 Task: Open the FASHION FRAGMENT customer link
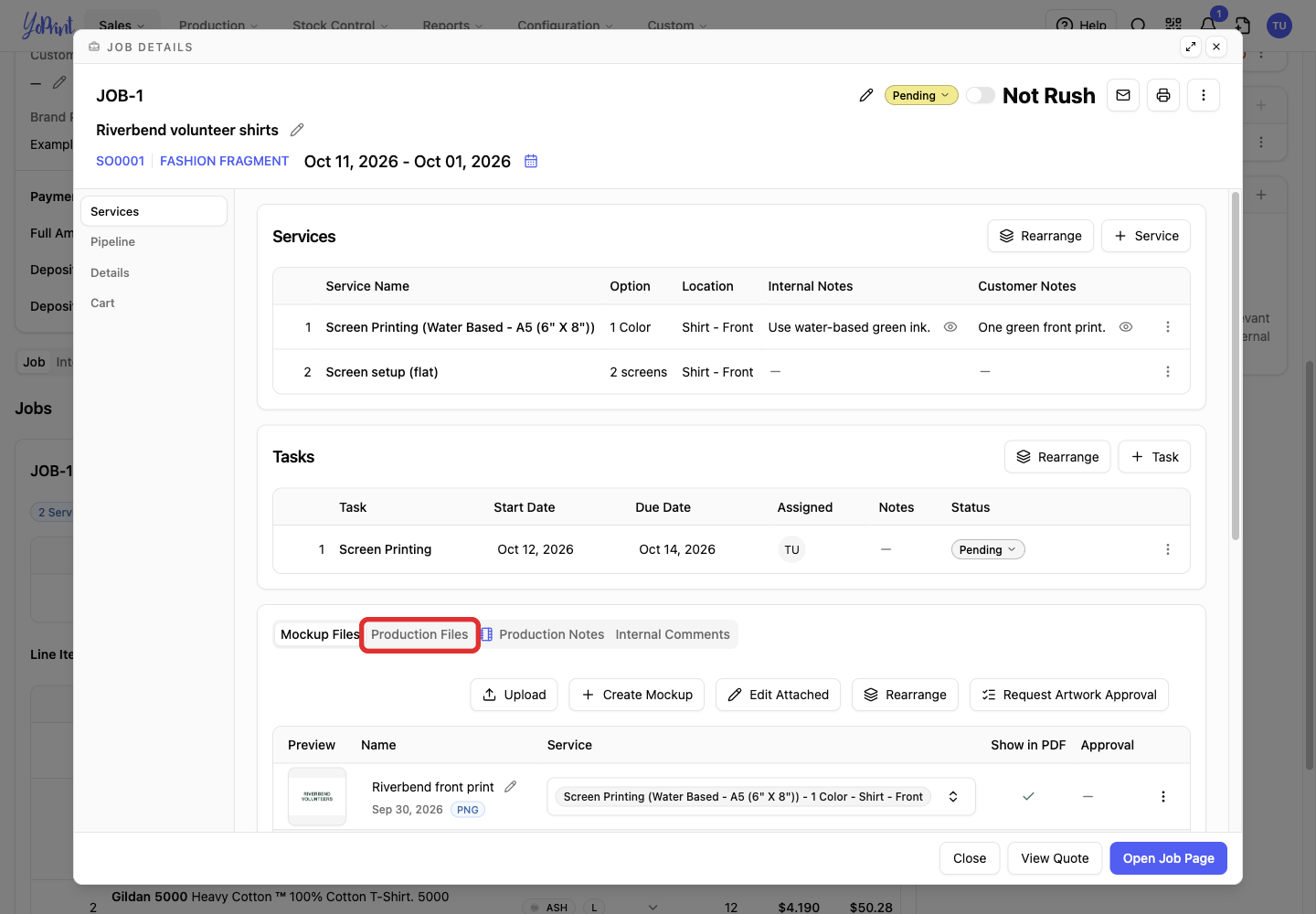click(224, 161)
